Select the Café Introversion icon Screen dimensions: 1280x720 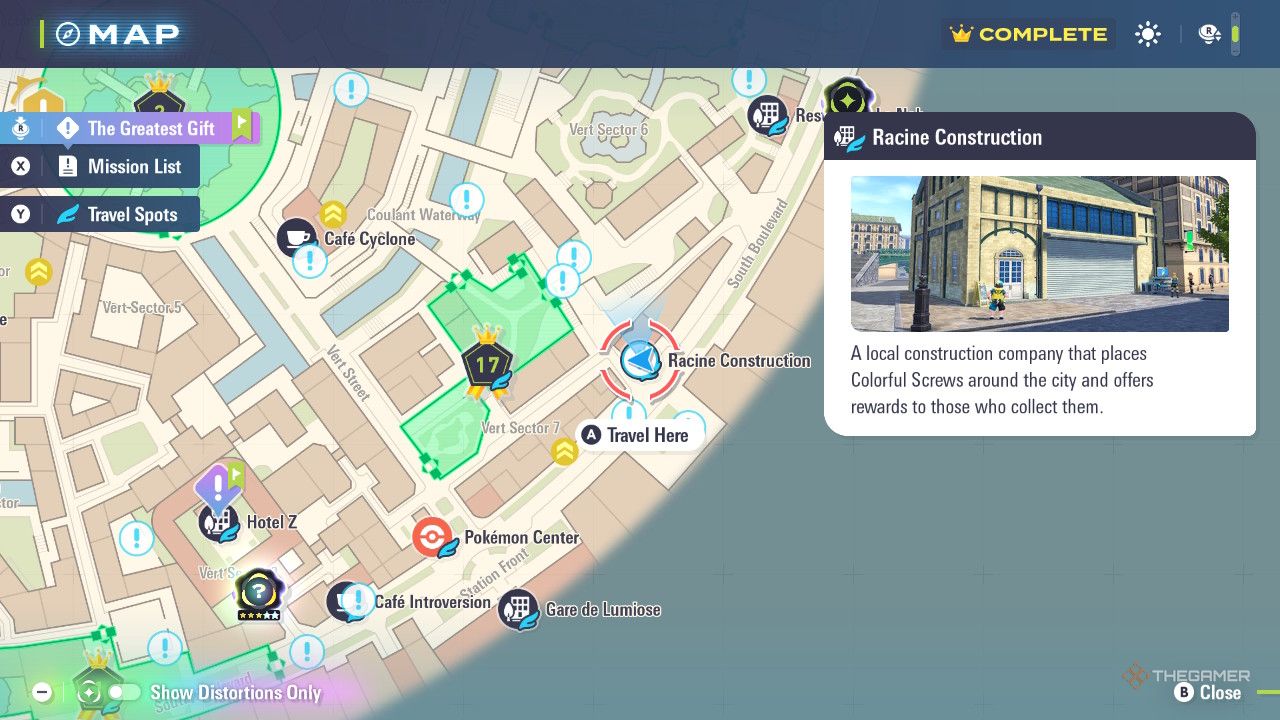pos(345,602)
